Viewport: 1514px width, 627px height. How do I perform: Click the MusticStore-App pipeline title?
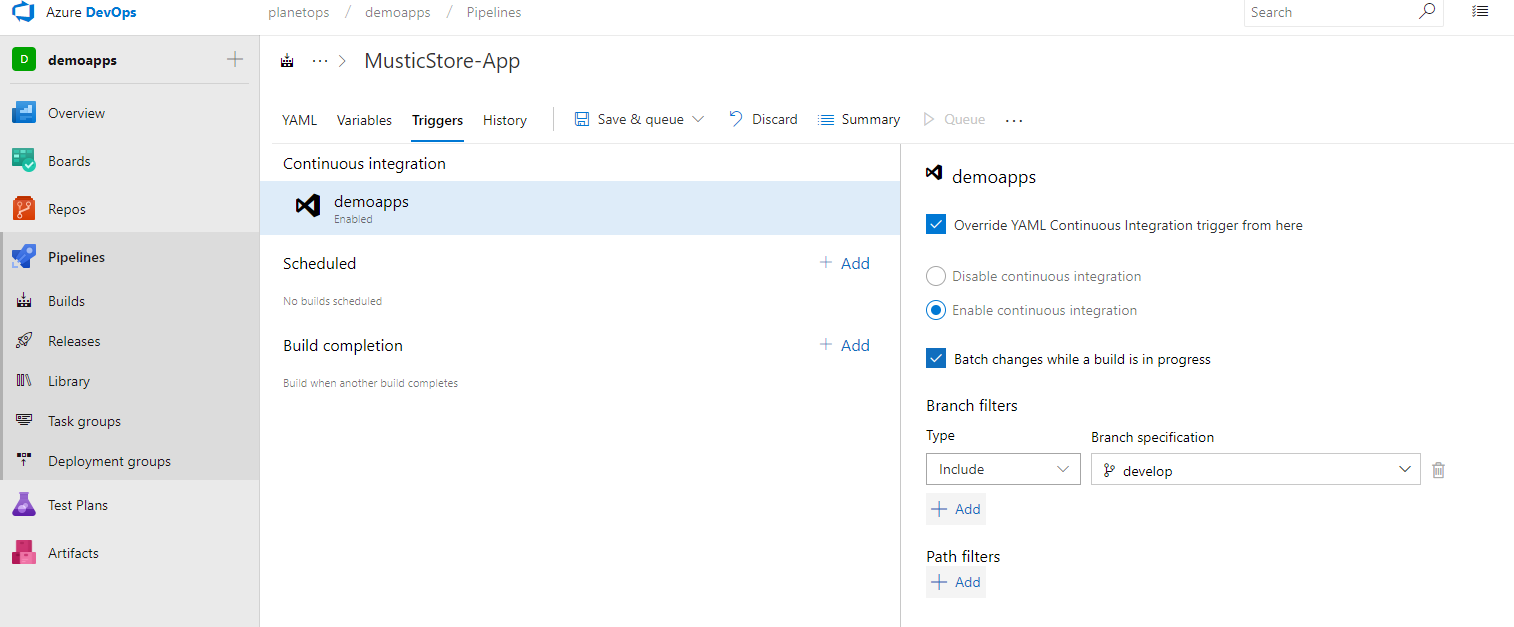[x=442, y=61]
